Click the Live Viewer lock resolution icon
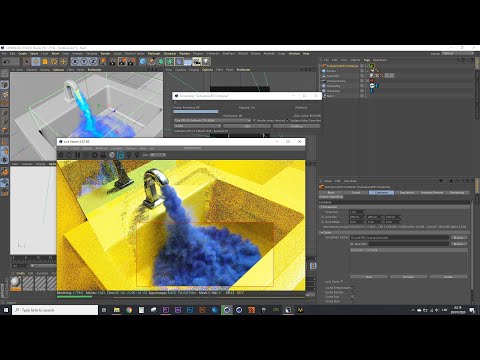 [103, 155]
